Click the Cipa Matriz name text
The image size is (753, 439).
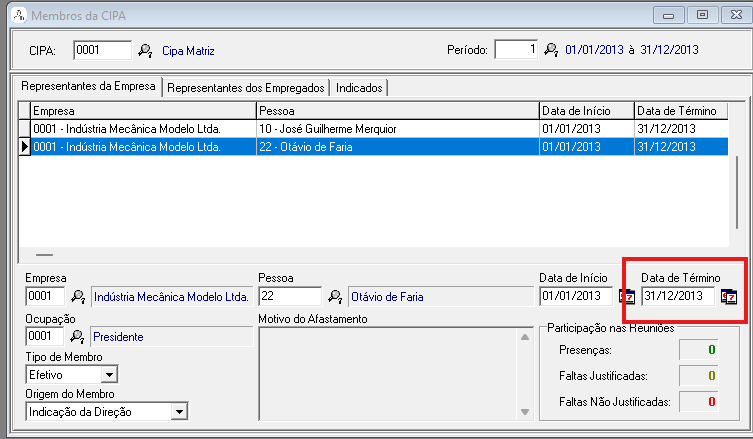click(x=188, y=51)
